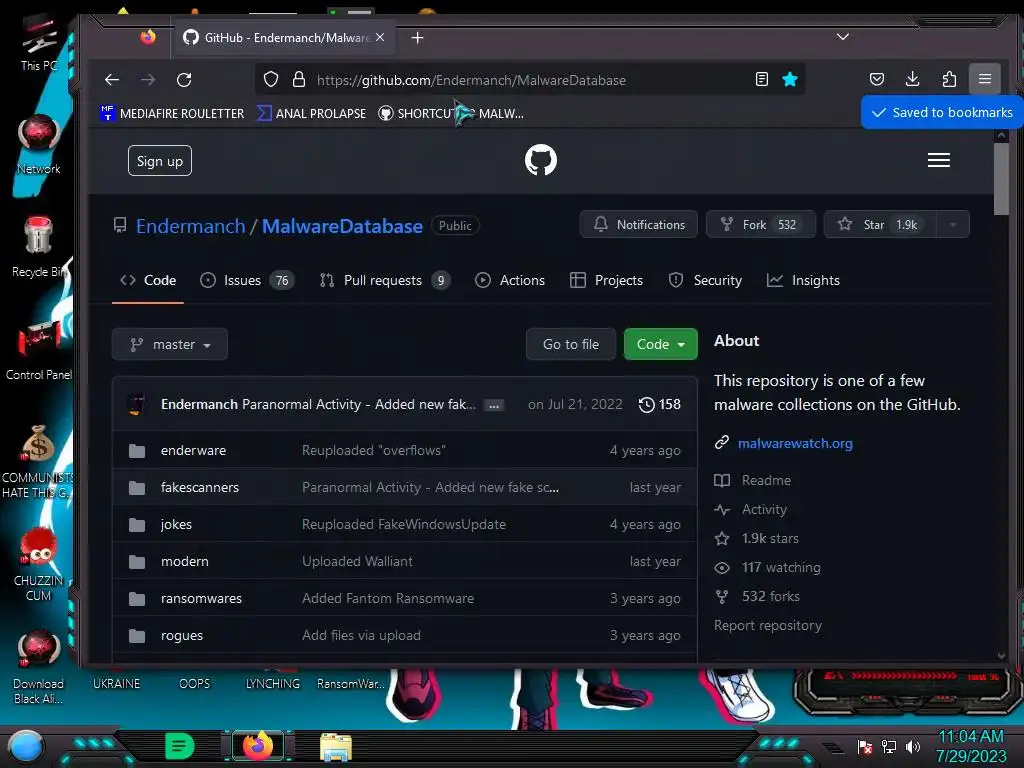
Task: Open a new tab with the plus button
Action: 417,38
